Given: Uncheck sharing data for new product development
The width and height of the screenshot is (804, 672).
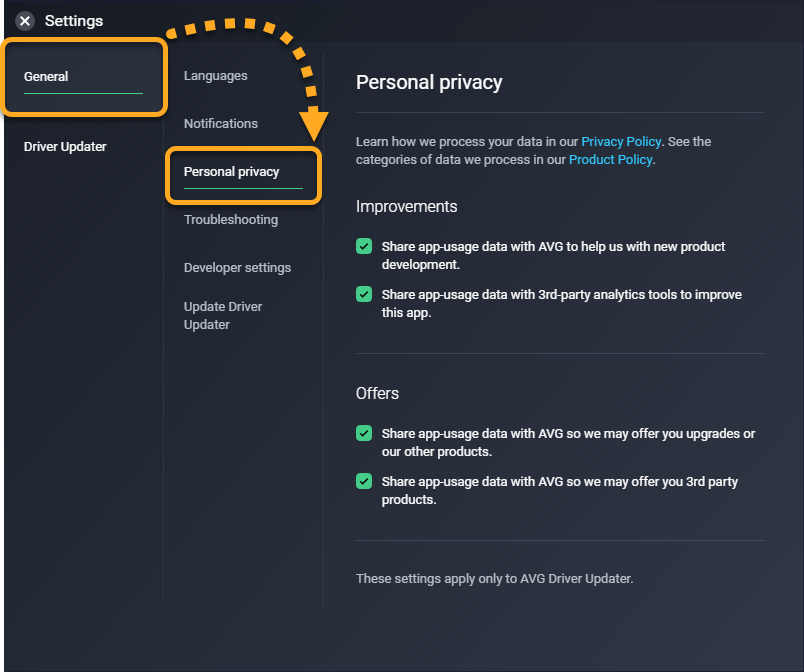Looking at the screenshot, I should (x=364, y=246).
